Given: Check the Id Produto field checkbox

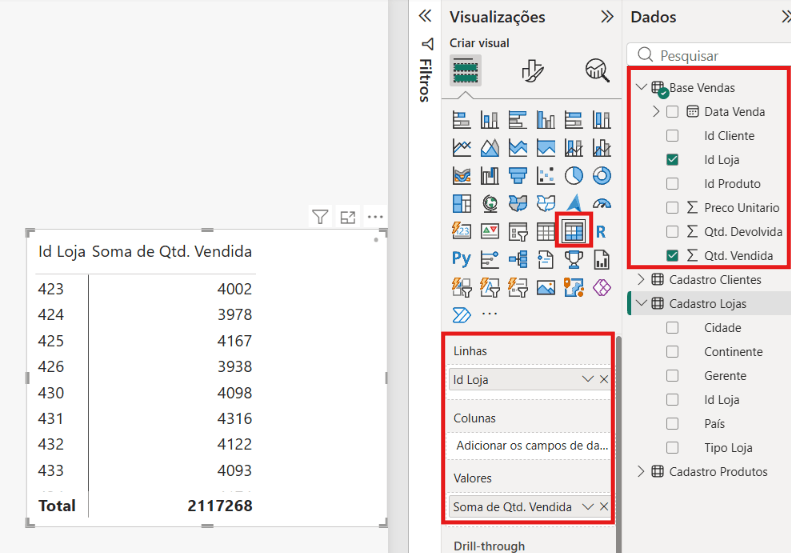Looking at the screenshot, I should pos(672,183).
